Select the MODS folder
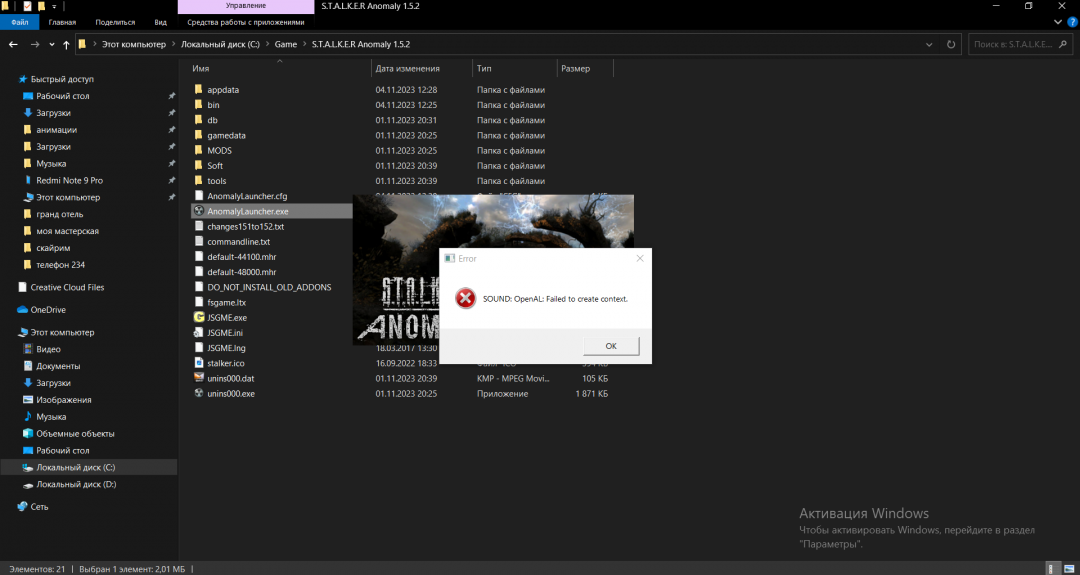Image resolution: width=1080 pixels, height=575 pixels. coord(219,151)
